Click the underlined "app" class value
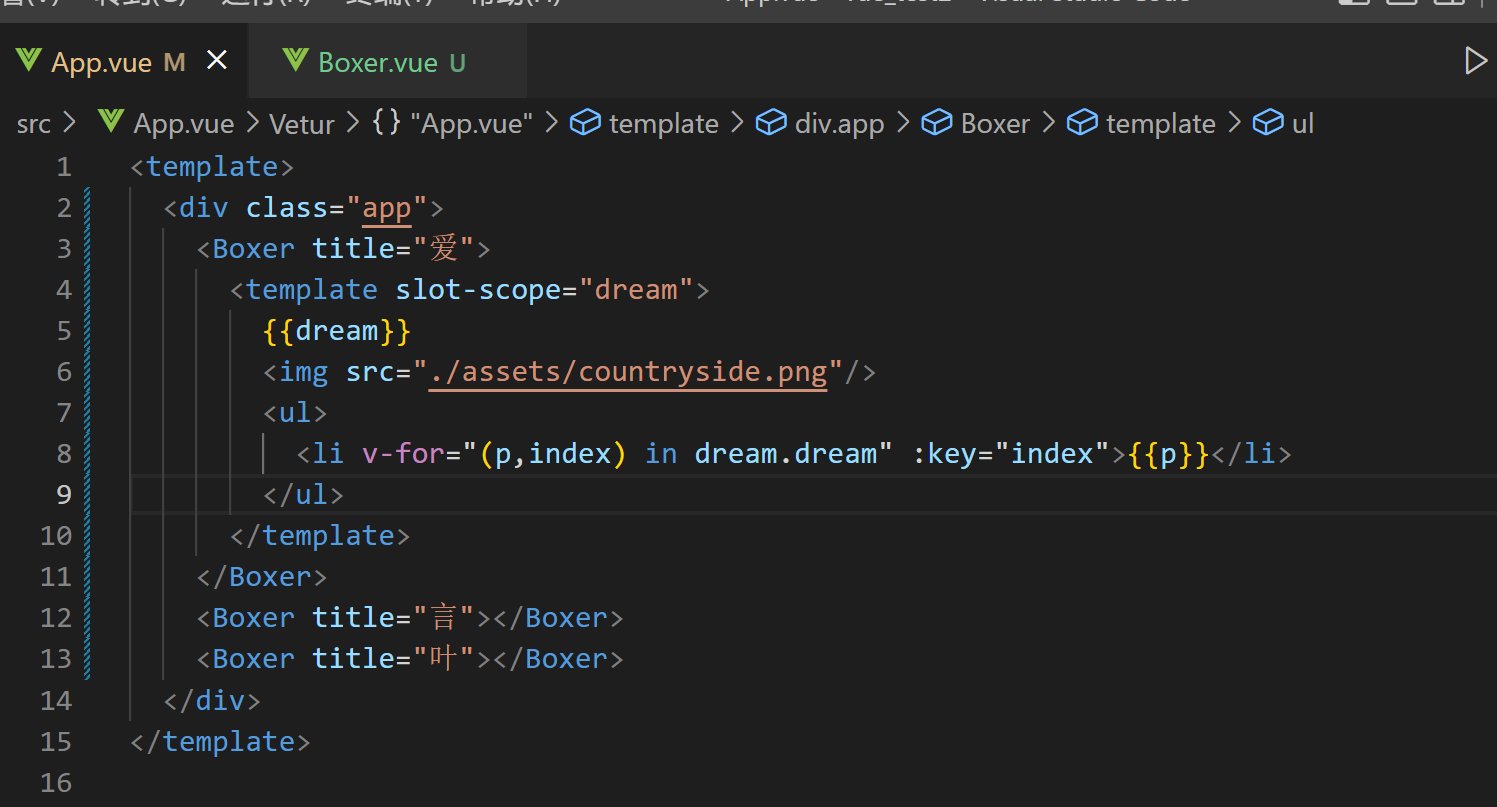The height and width of the screenshot is (807, 1497). 386,208
